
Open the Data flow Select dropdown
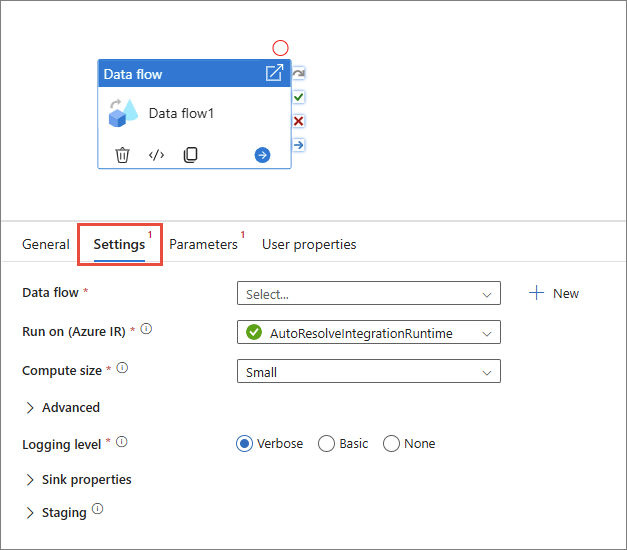point(369,294)
